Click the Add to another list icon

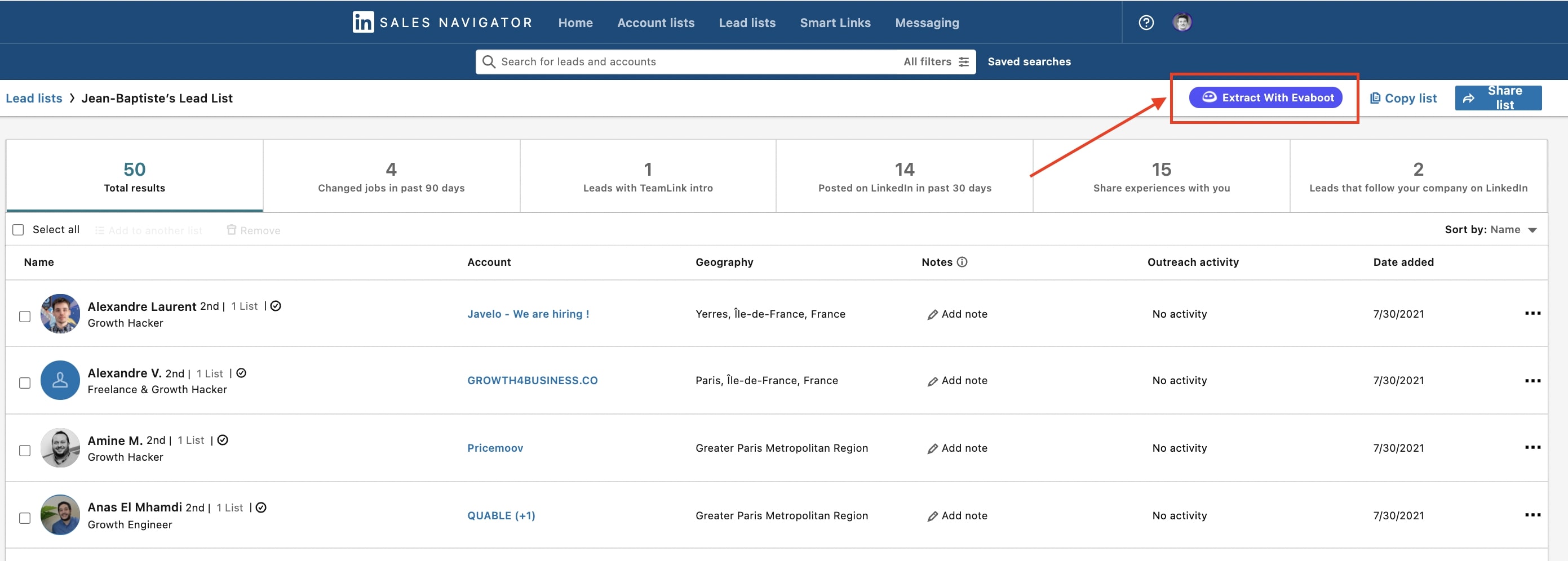(99, 230)
